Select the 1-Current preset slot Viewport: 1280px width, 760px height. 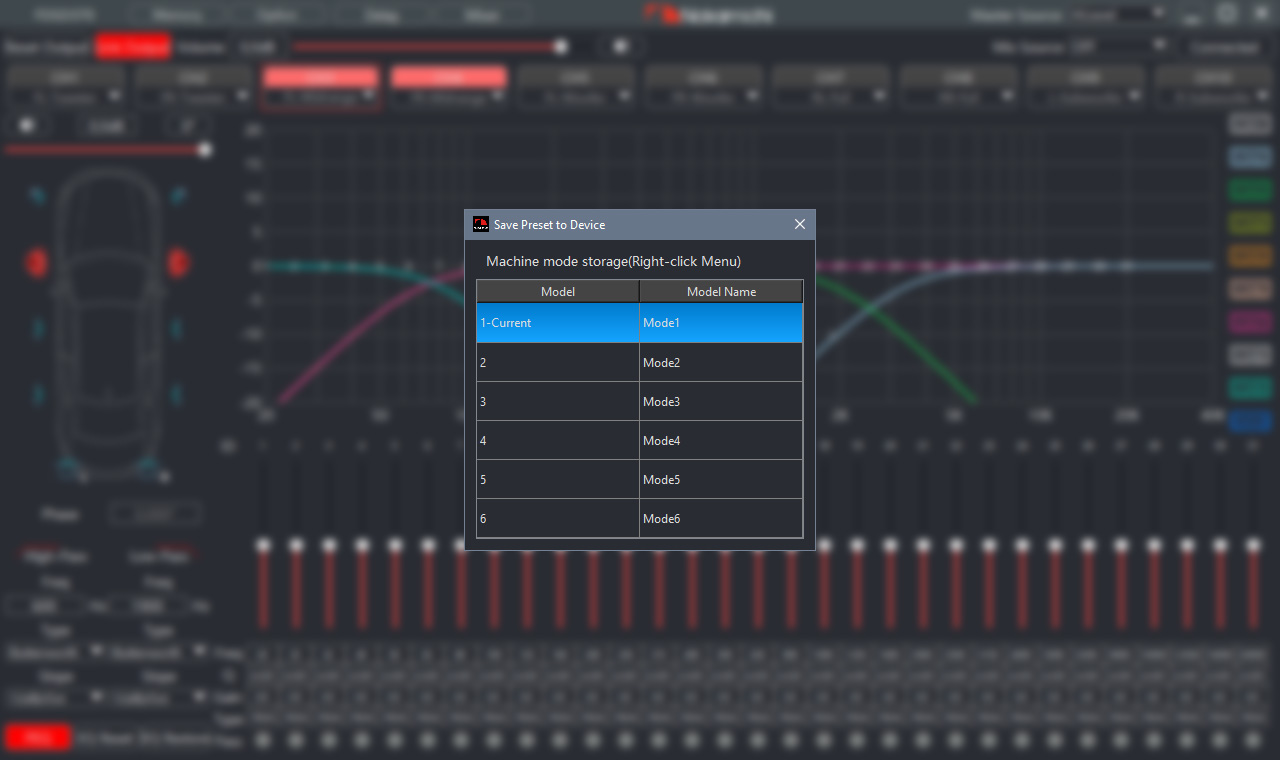click(x=557, y=323)
